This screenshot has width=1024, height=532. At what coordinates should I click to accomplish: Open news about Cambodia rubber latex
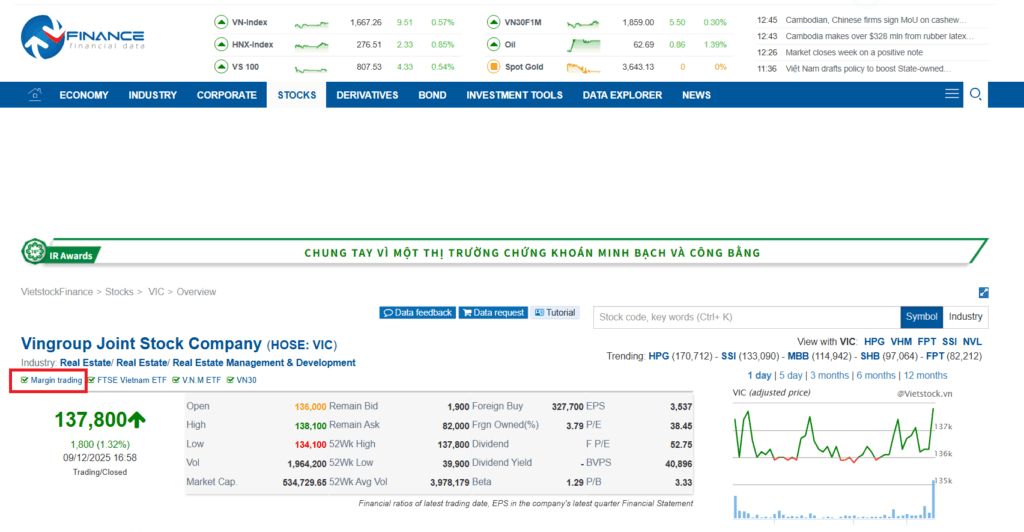pyautogui.click(x=879, y=37)
